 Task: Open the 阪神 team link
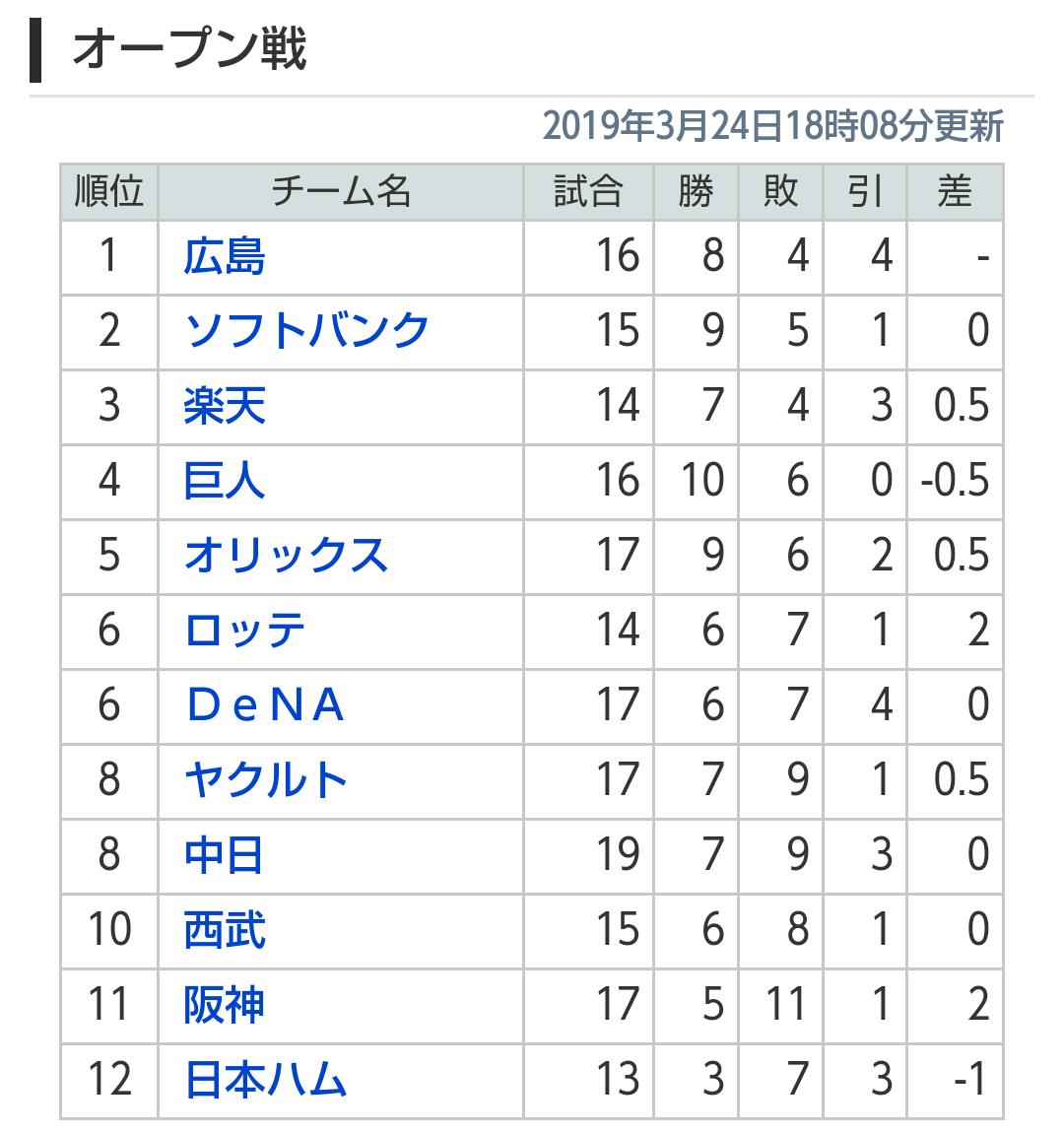[224, 1005]
